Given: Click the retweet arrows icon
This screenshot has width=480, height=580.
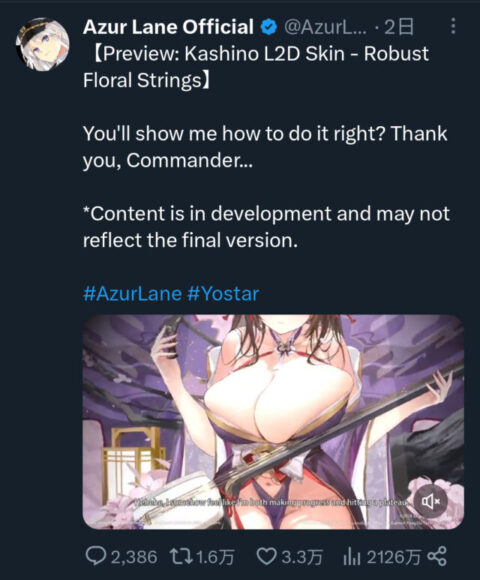Looking at the screenshot, I should tap(180, 556).
